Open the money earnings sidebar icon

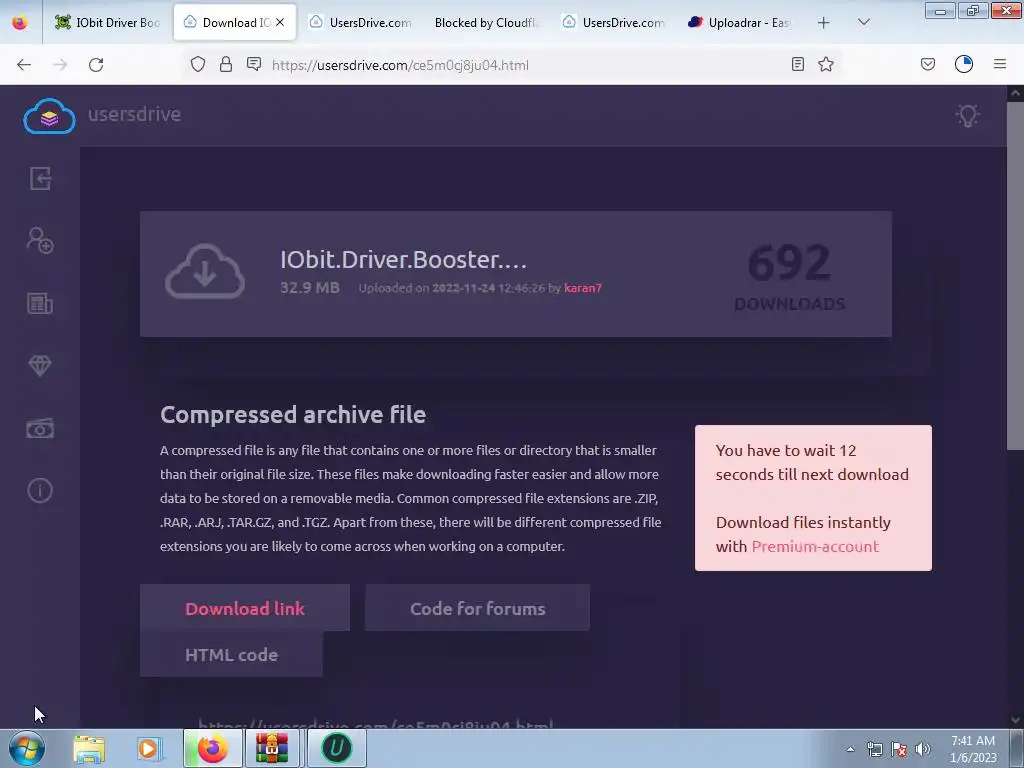(40, 428)
